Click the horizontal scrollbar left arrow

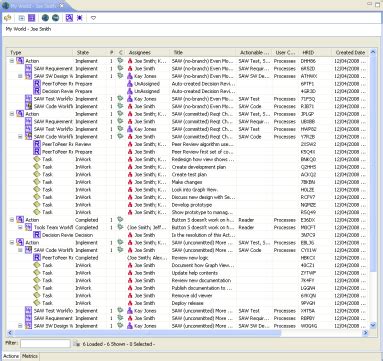(10, 333)
